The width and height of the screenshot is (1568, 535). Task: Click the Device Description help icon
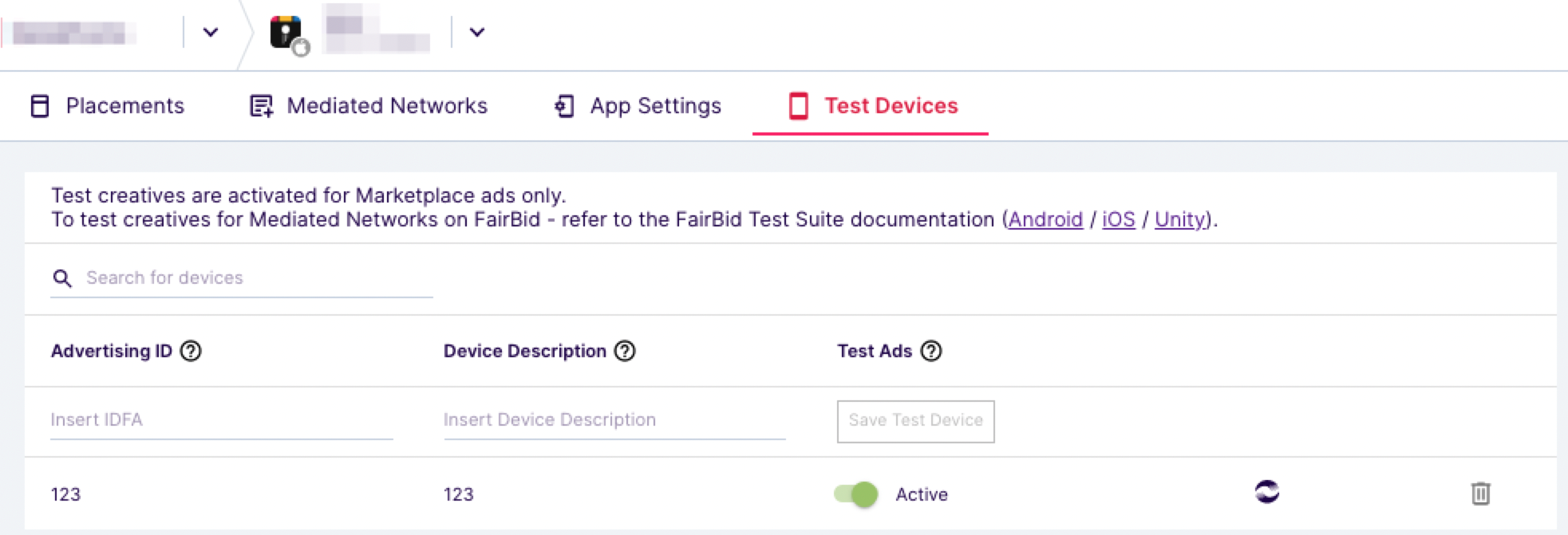(x=625, y=351)
